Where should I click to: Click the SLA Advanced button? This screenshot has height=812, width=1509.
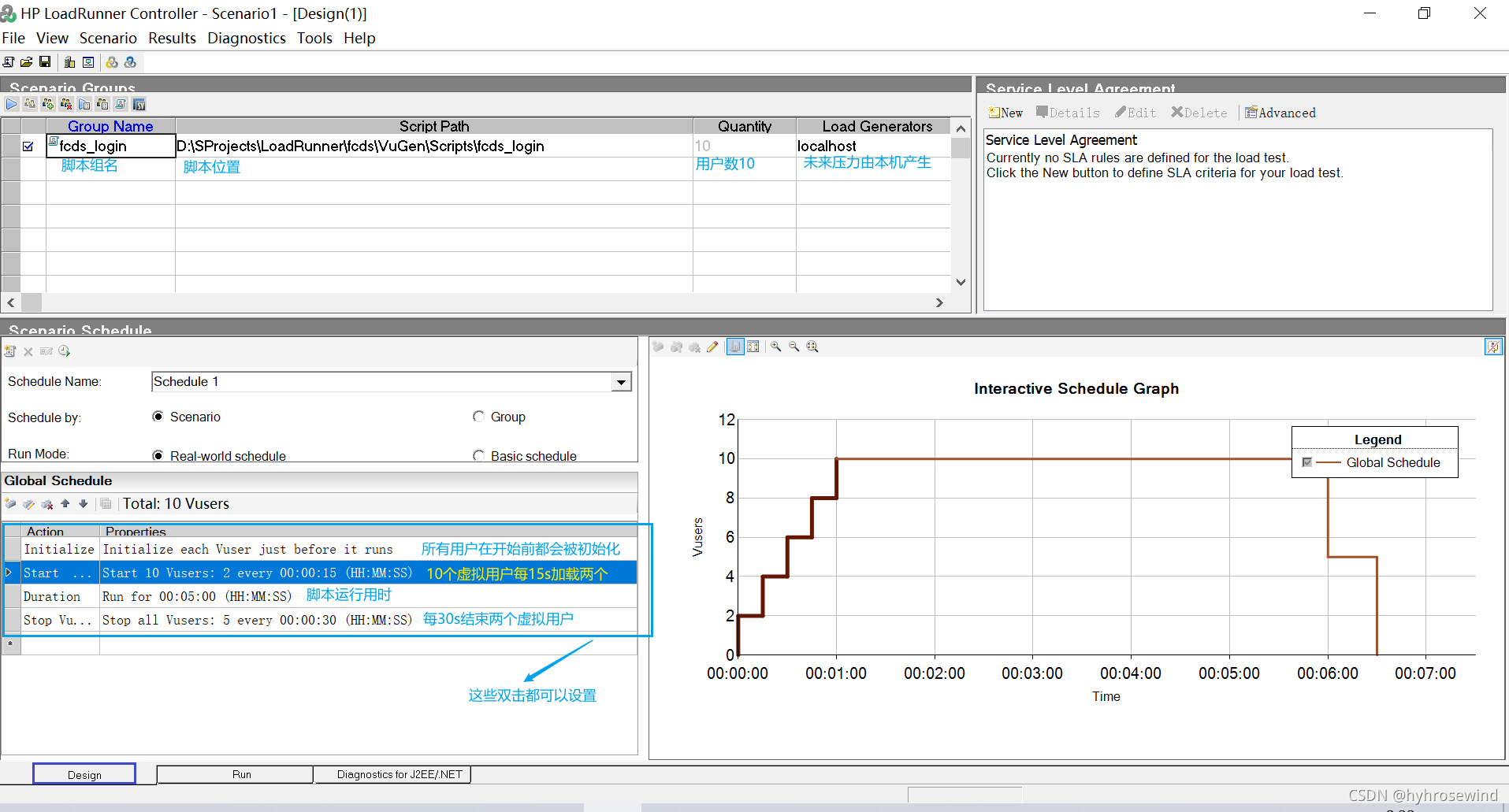[1280, 113]
